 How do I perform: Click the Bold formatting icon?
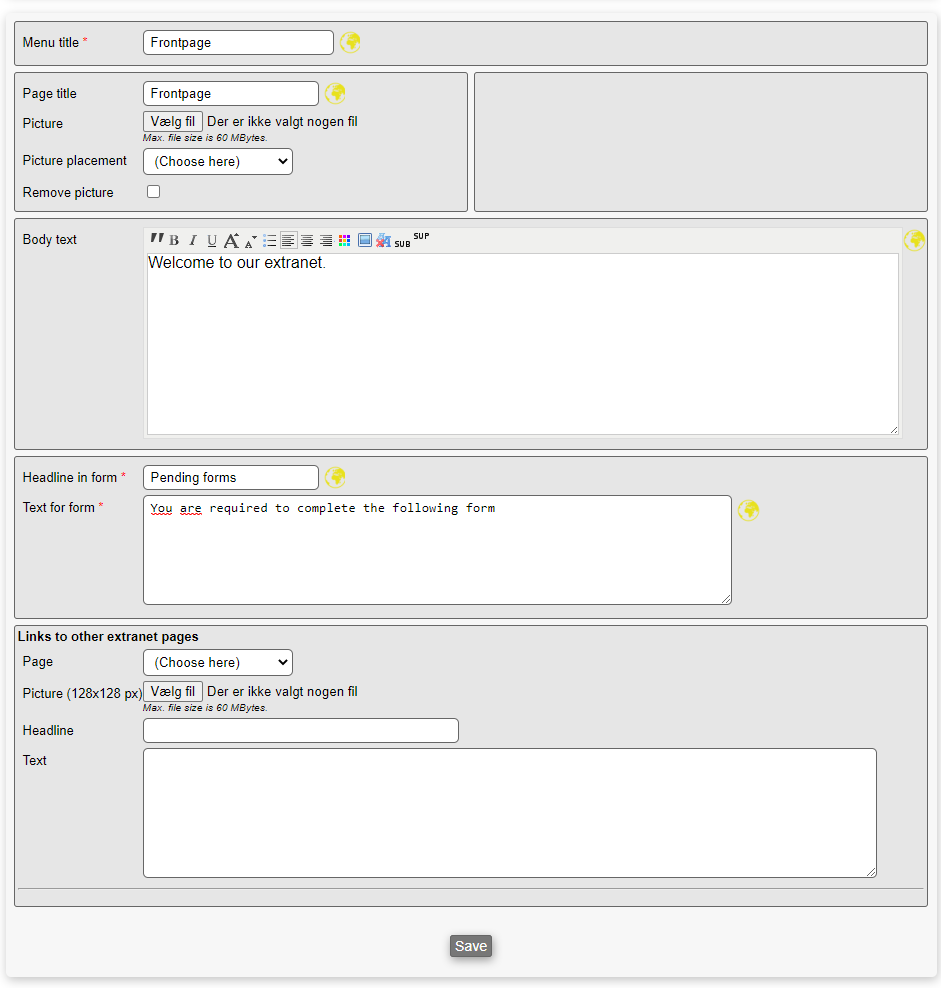(174, 241)
